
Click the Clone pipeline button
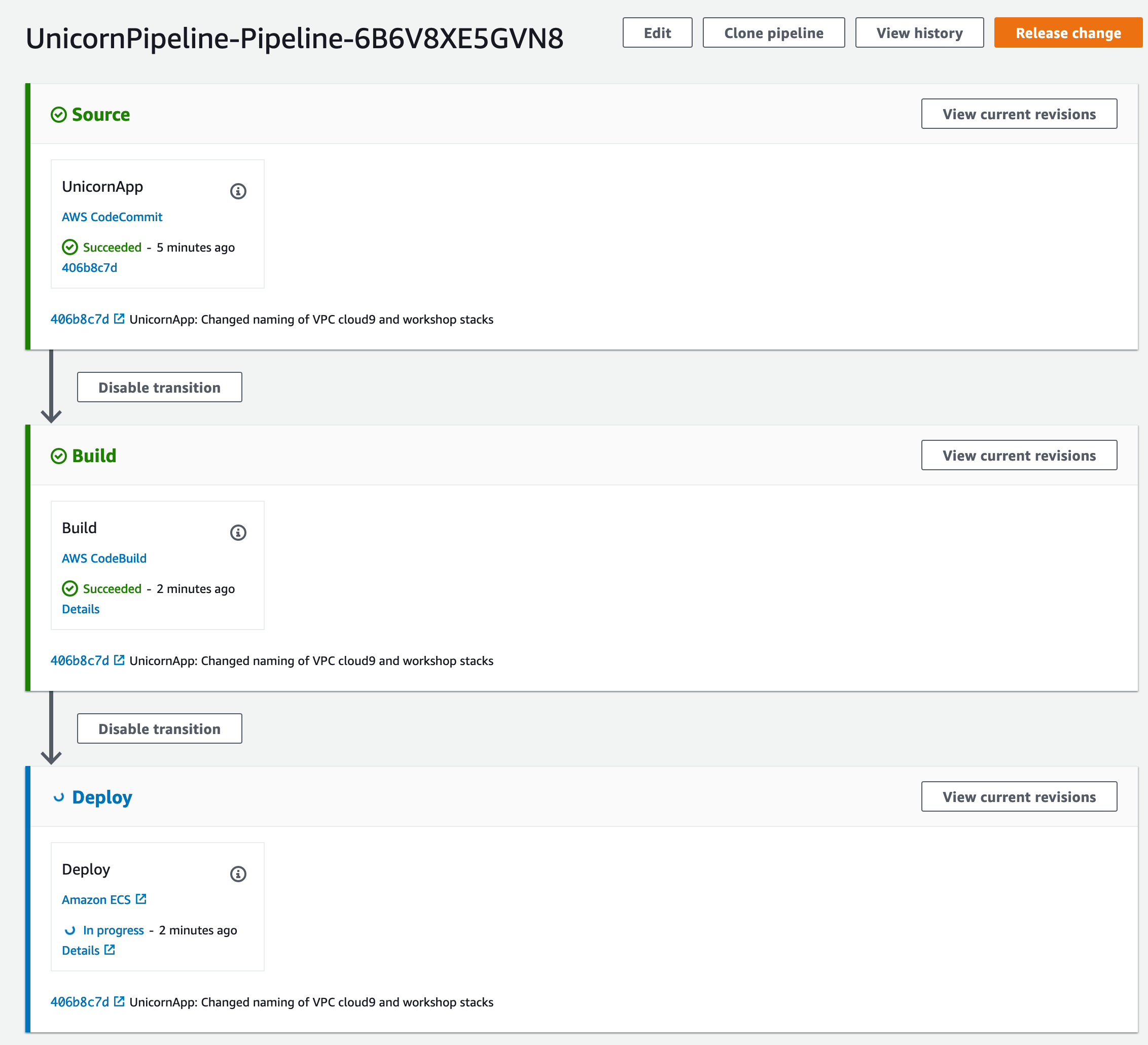(773, 32)
